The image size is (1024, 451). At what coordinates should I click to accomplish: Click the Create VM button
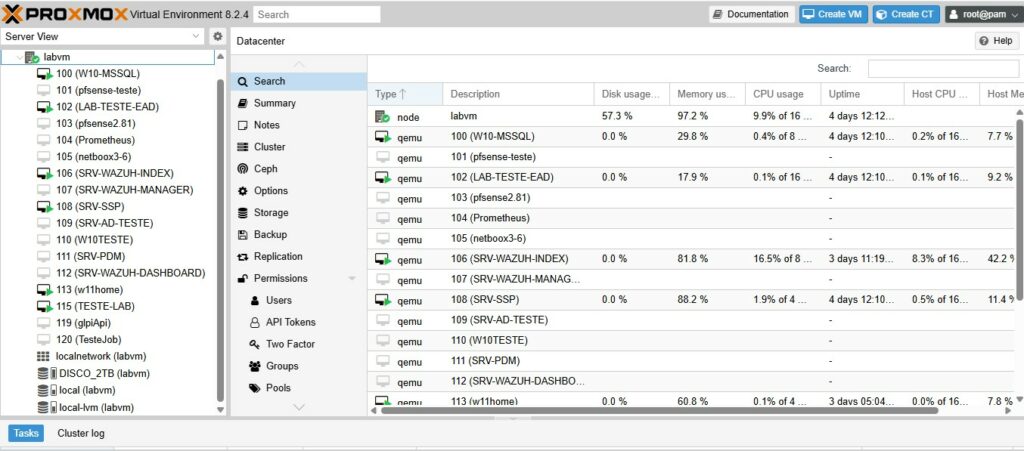[833, 14]
